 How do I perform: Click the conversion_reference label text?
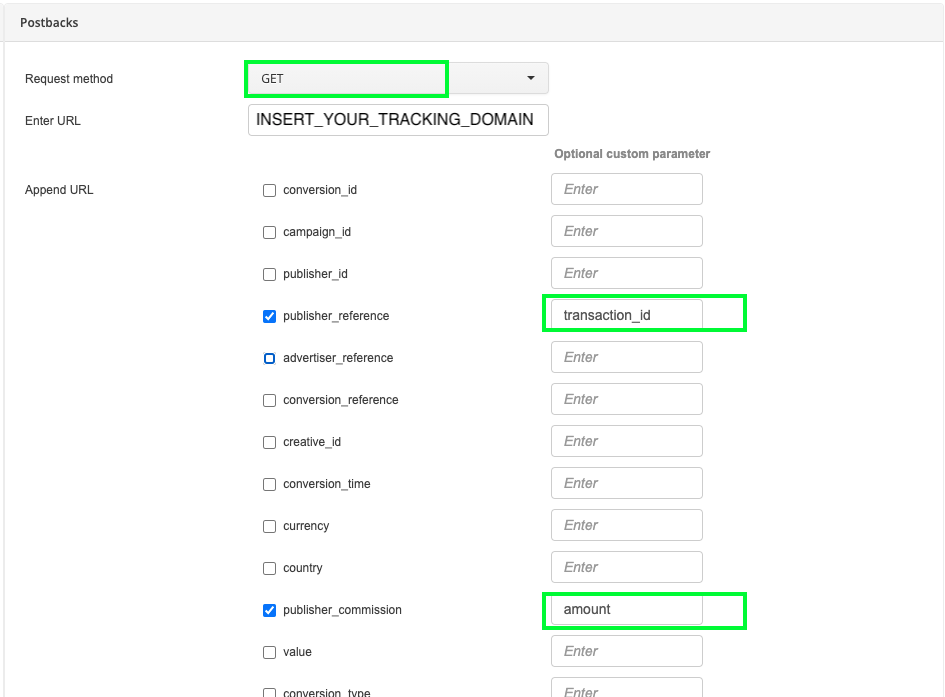341,400
